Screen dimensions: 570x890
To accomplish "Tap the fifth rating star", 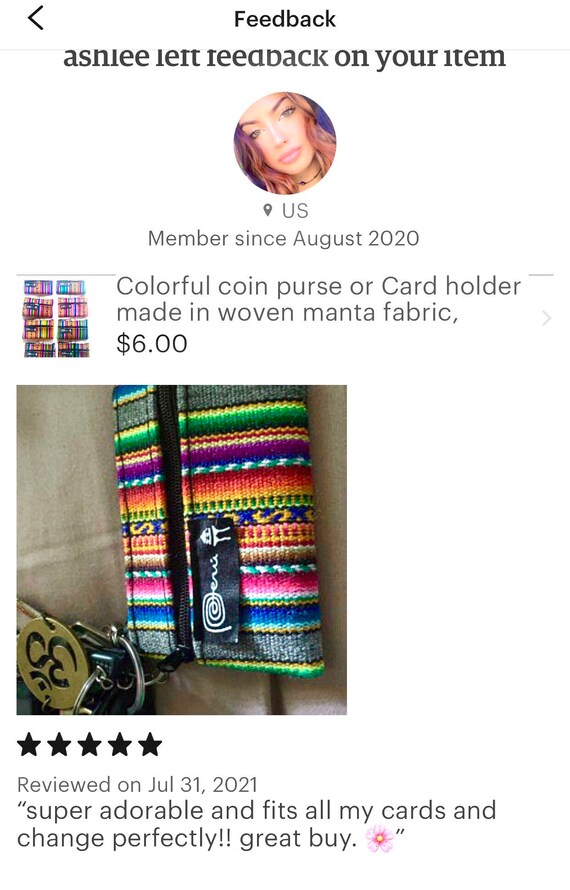I will pos(150,745).
